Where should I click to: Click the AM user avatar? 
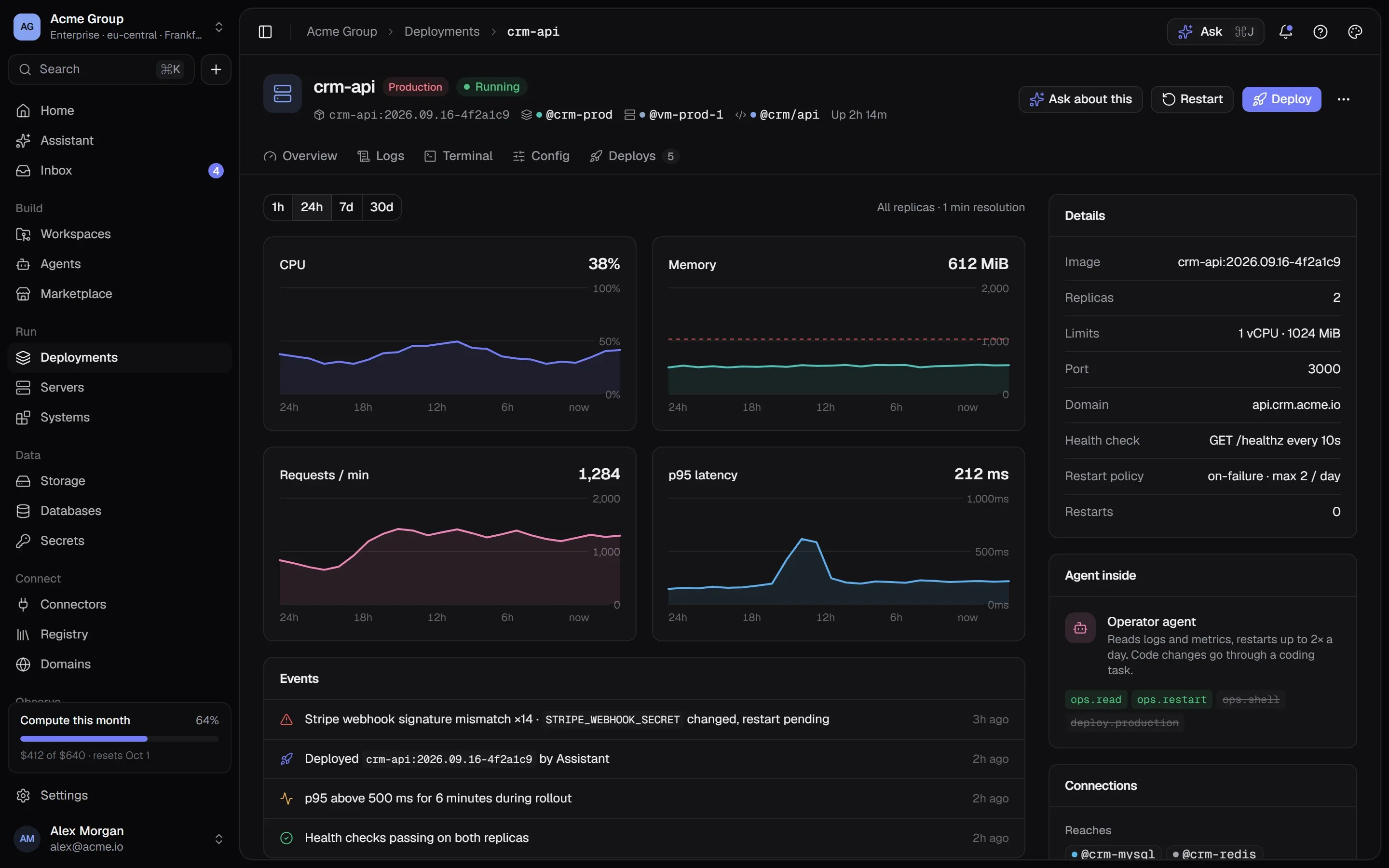27,839
